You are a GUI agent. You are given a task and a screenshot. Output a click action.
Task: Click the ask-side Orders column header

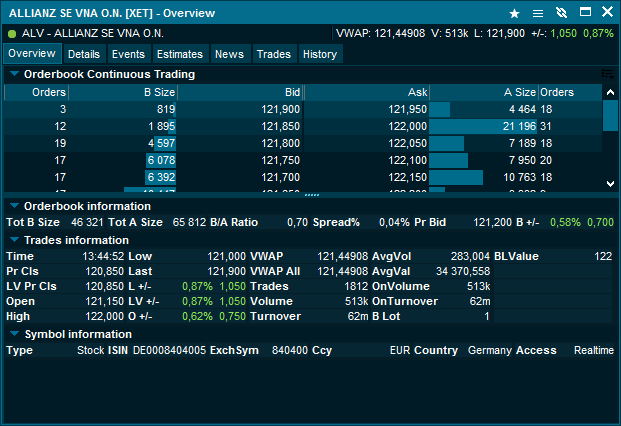pos(570,92)
